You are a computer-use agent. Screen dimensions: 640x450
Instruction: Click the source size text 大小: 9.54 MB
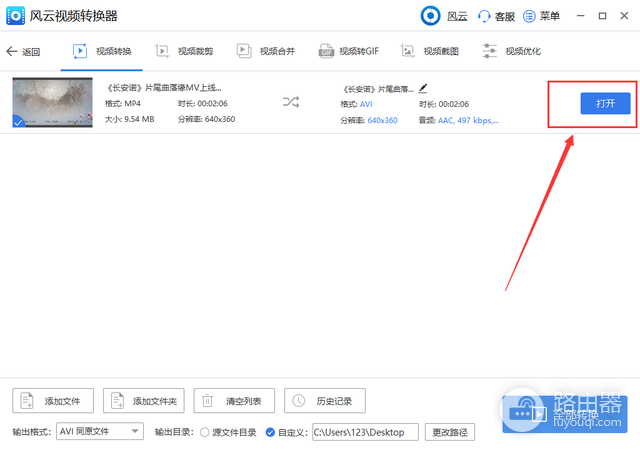[x=130, y=119]
